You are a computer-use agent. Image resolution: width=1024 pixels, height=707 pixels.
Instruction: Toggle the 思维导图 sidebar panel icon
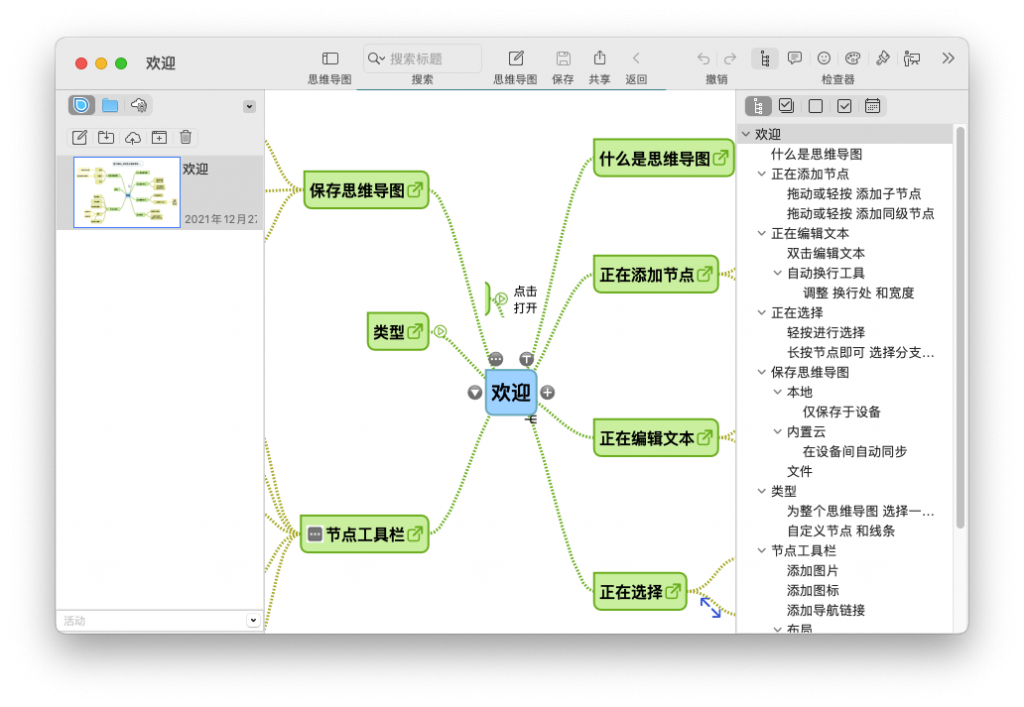(x=330, y=59)
